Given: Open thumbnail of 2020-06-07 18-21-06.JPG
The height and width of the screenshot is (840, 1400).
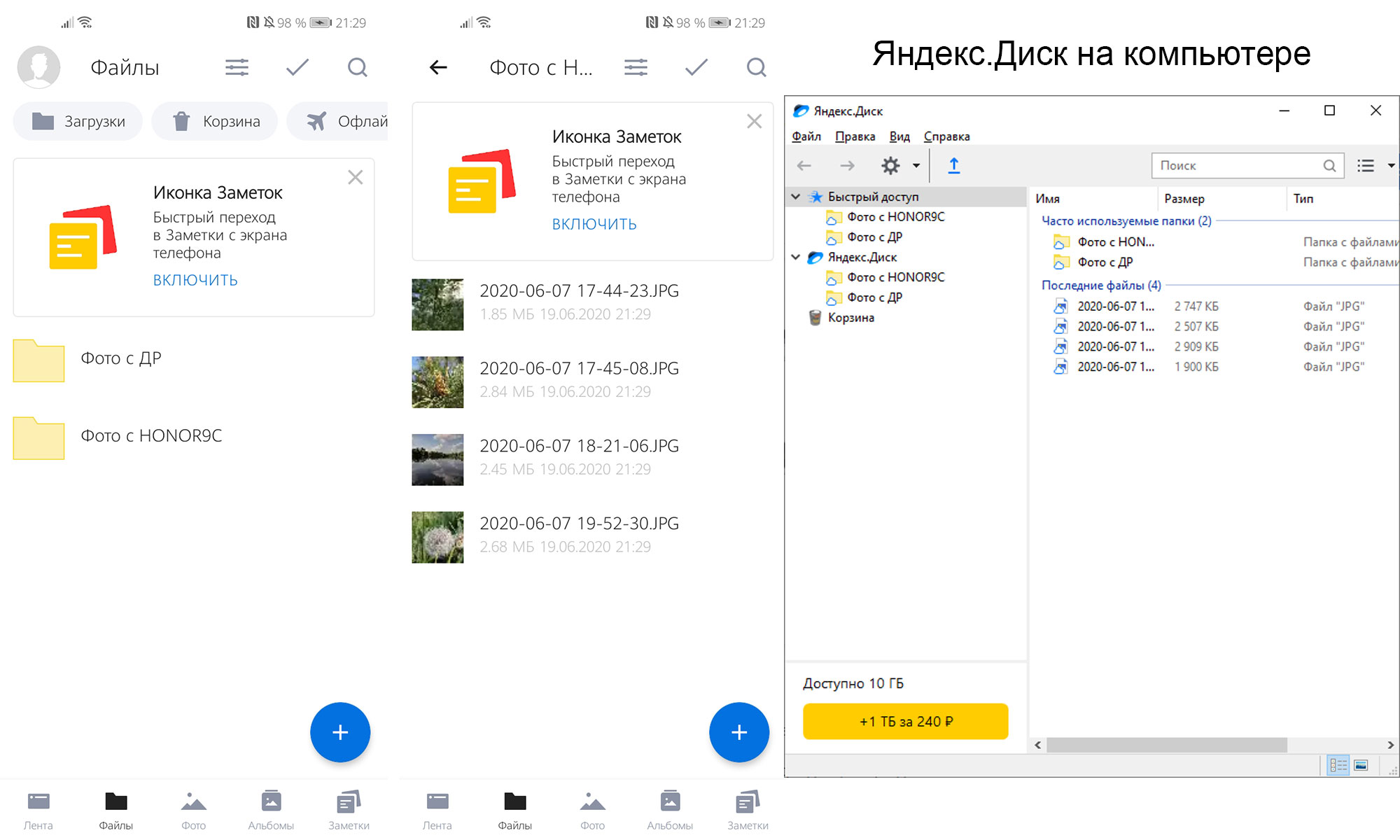Looking at the screenshot, I should (437, 460).
